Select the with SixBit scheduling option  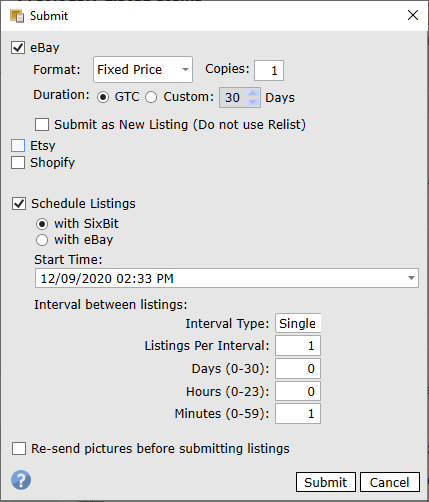[42, 224]
